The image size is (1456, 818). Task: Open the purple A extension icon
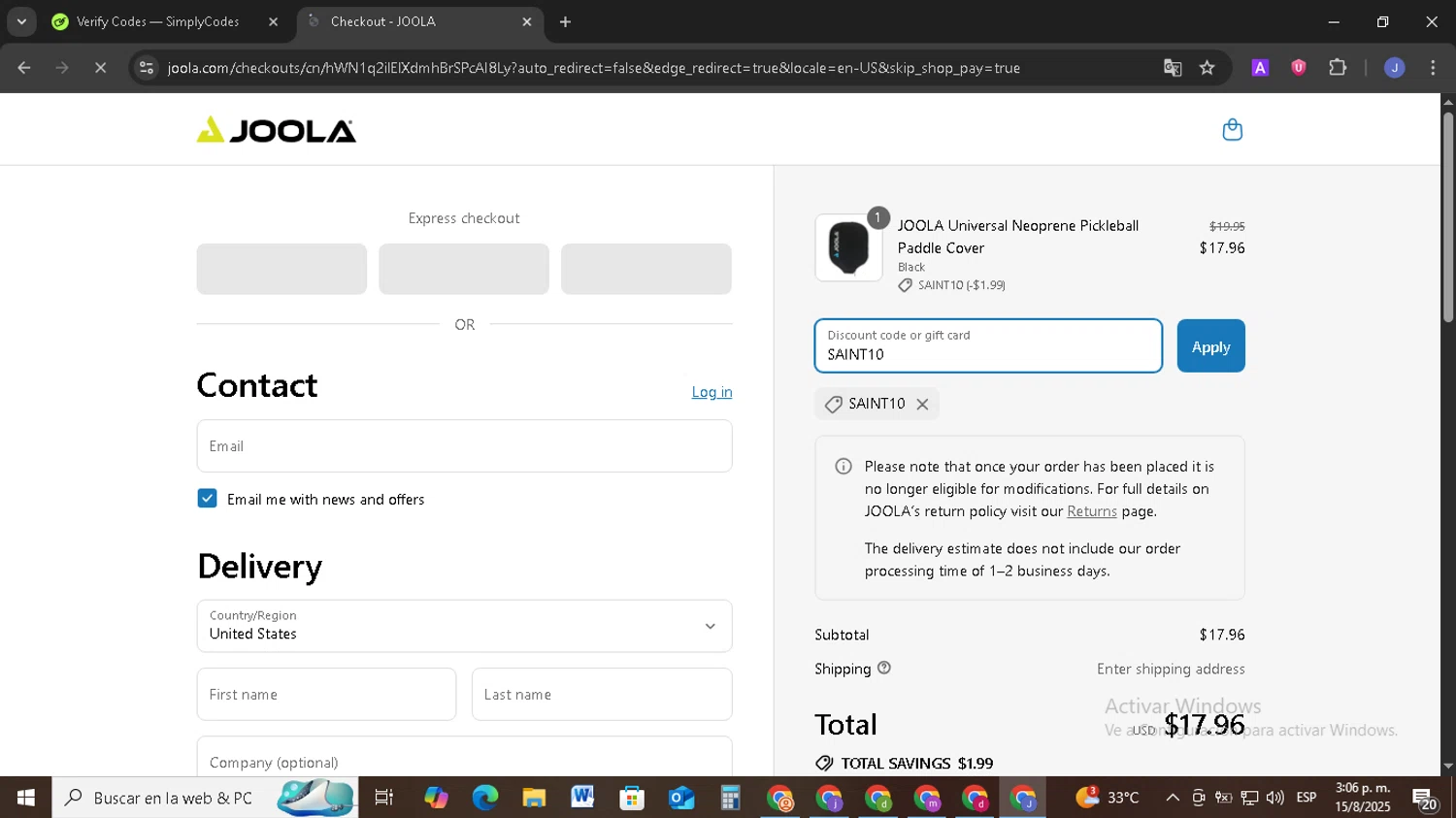point(1260,68)
